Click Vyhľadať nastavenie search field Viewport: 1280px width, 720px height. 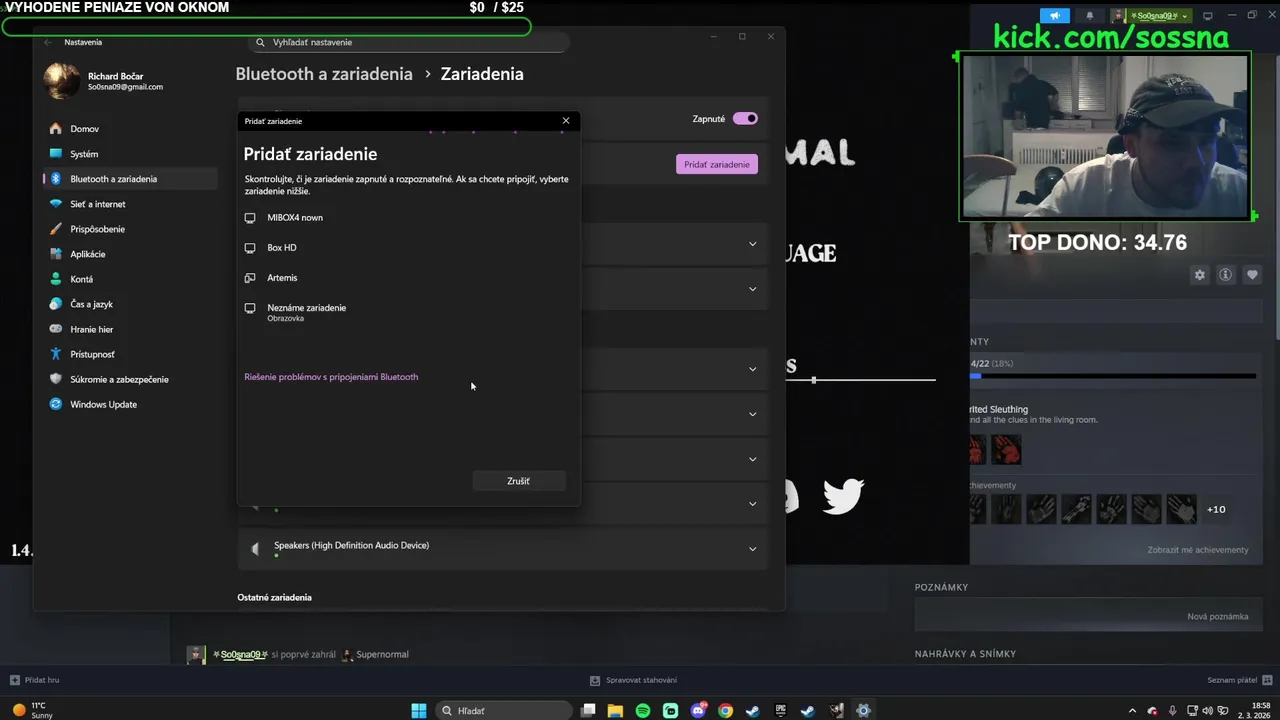click(408, 42)
